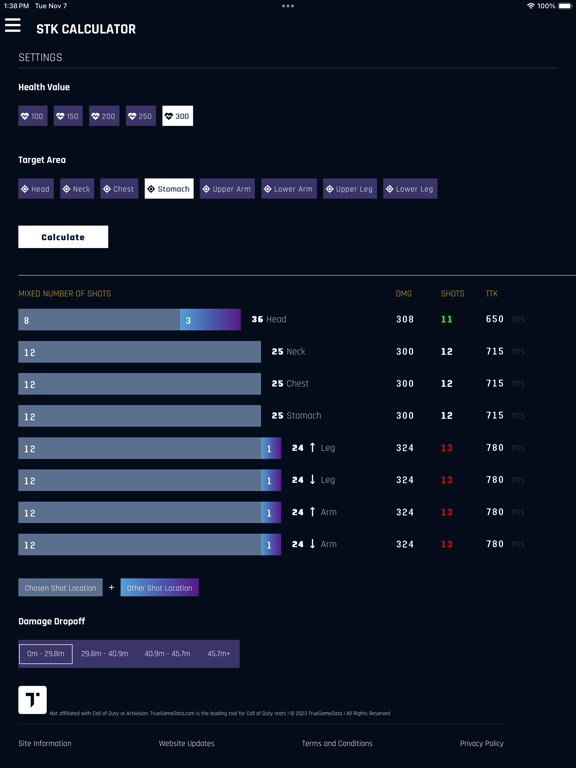Choose Lower Arm target area
The height and width of the screenshot is (768, 576).
(x=289, y=189)
